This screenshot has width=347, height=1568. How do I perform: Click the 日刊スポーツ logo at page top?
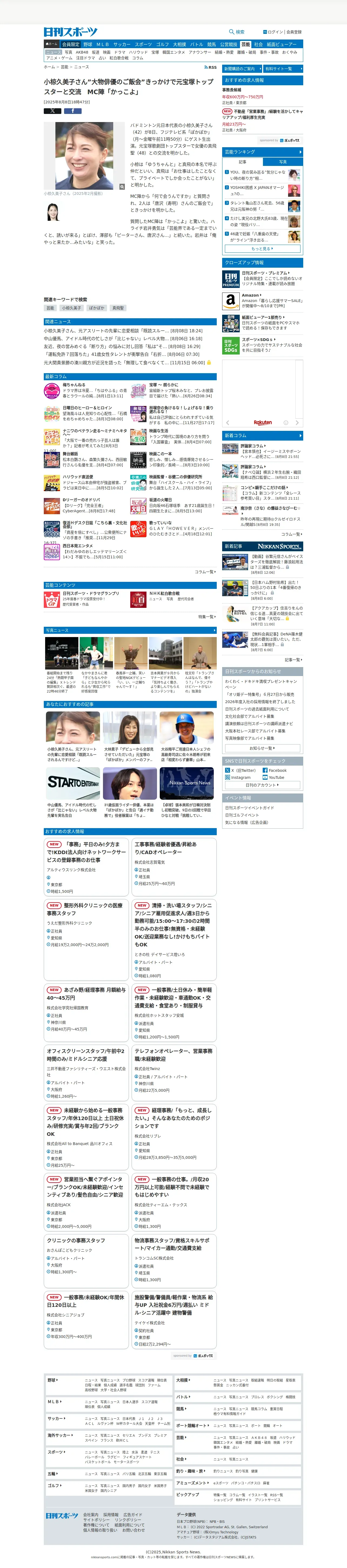71,32
